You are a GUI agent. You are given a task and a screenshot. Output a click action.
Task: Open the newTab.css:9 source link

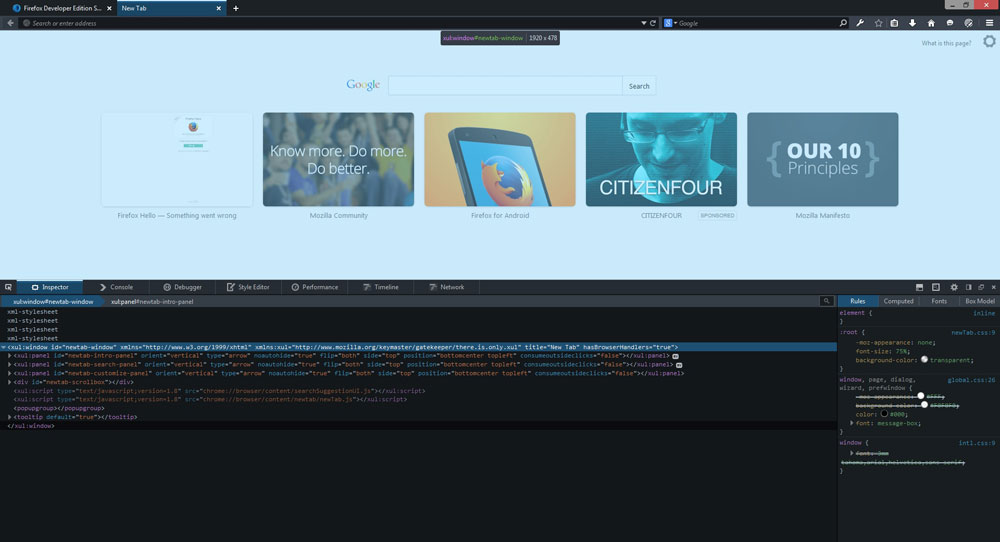[x=973, y=333]
